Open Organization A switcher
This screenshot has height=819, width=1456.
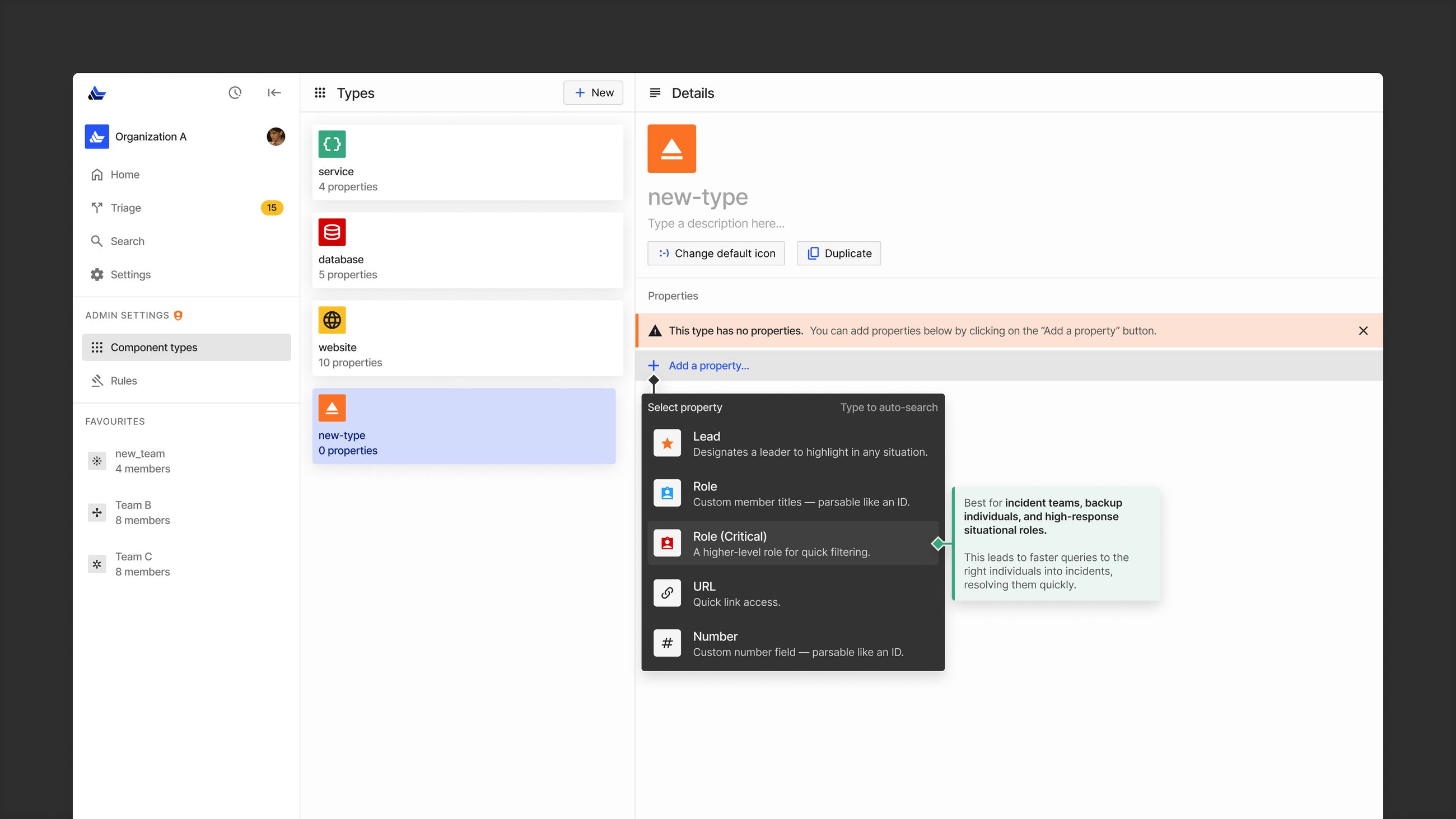click(150, 137)
